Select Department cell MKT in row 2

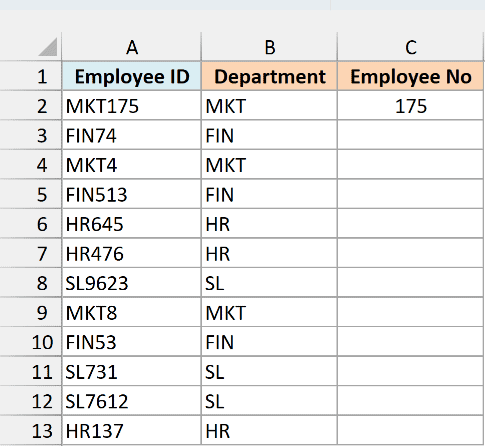point(269,106)
